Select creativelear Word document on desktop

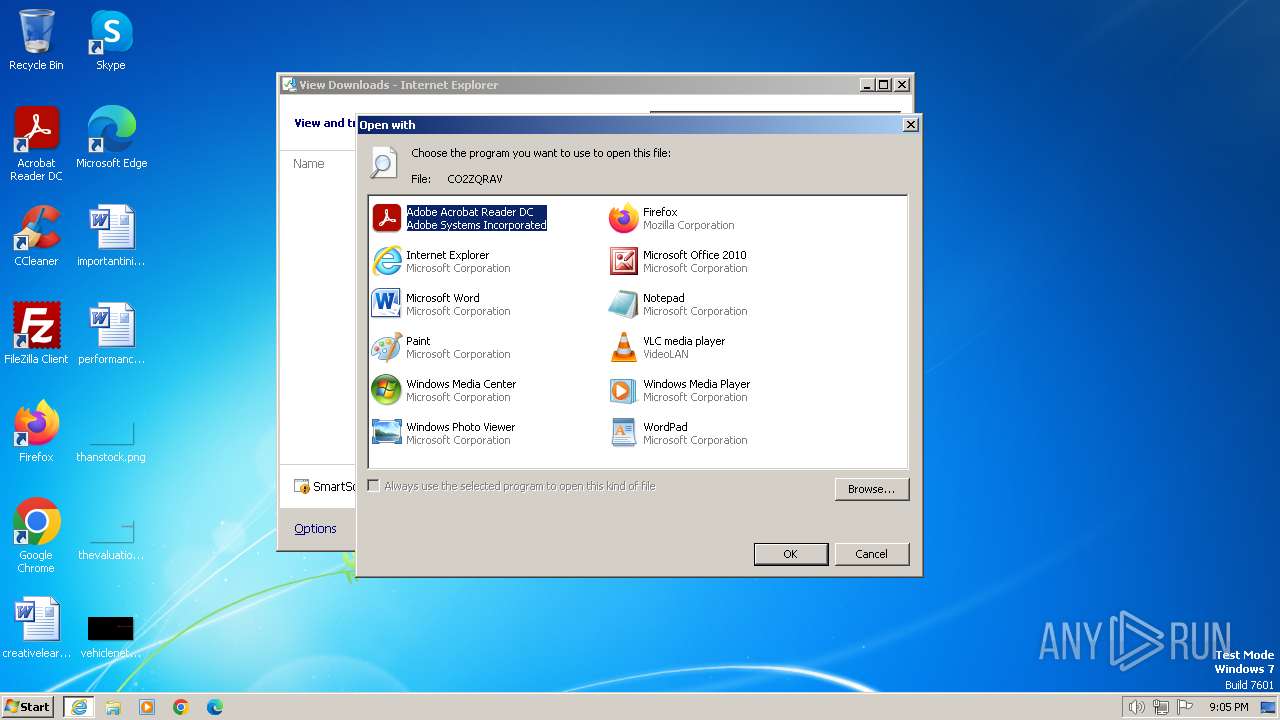click(36, 628)
